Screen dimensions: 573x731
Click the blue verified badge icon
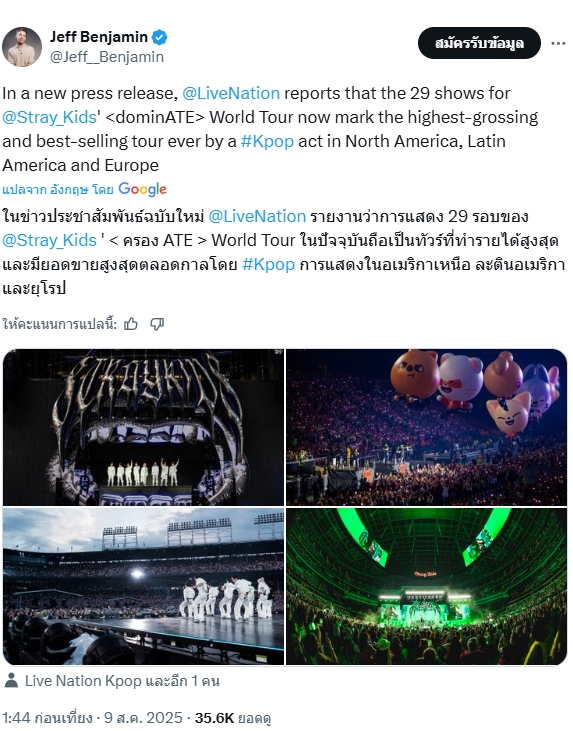(160, 37)
